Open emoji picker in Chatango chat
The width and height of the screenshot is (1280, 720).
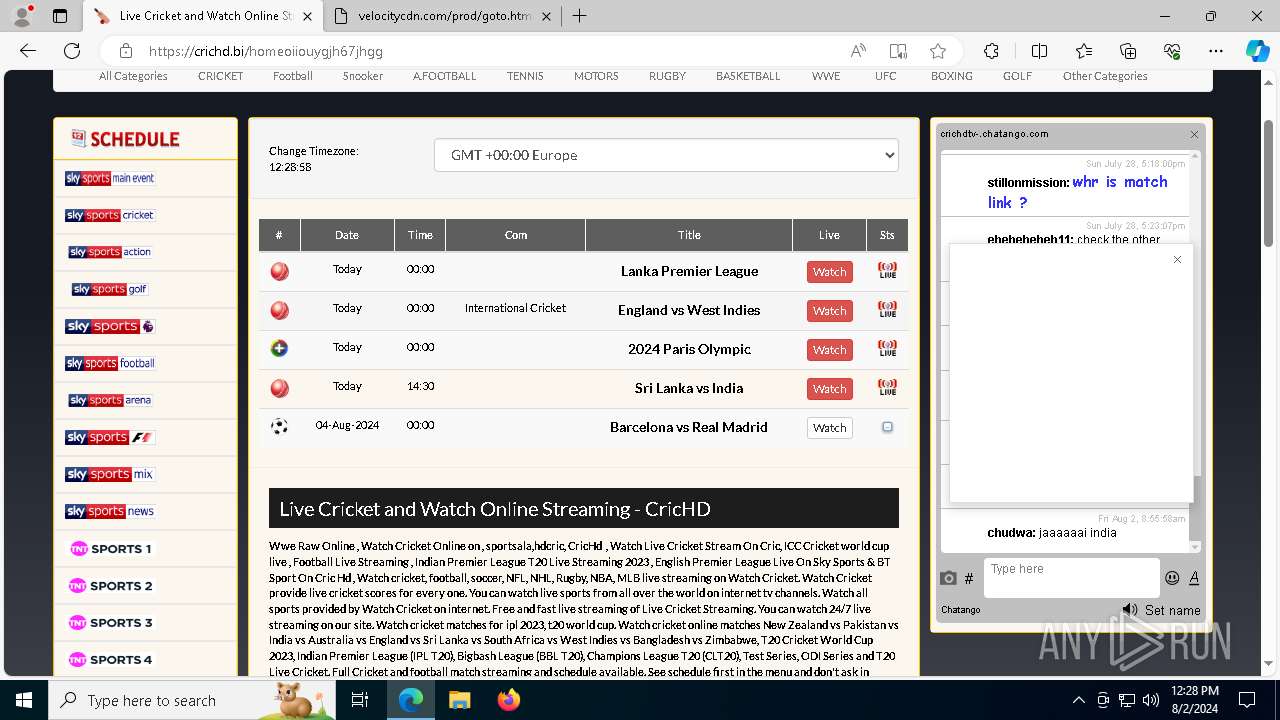(x=1172, y=577)
